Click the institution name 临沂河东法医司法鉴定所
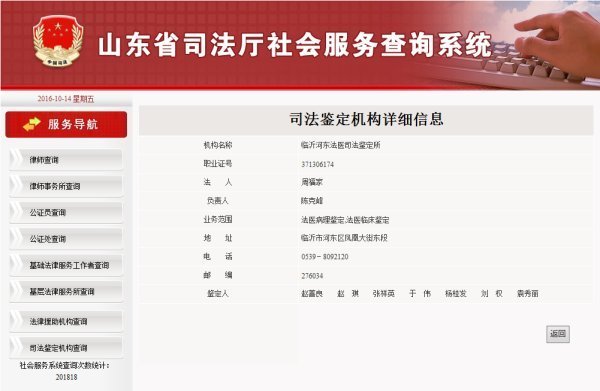The image size is (600, 391). pyautogui.click(x=341, y=145)
